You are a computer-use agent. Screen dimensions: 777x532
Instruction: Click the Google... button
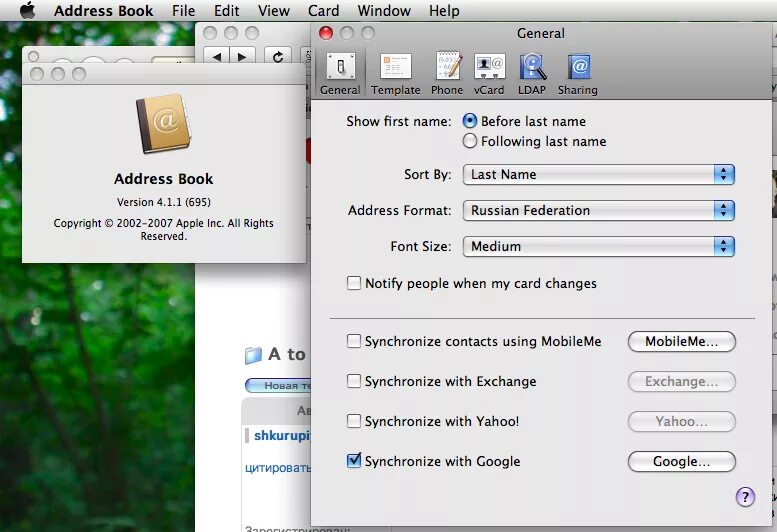pos(681,462)
